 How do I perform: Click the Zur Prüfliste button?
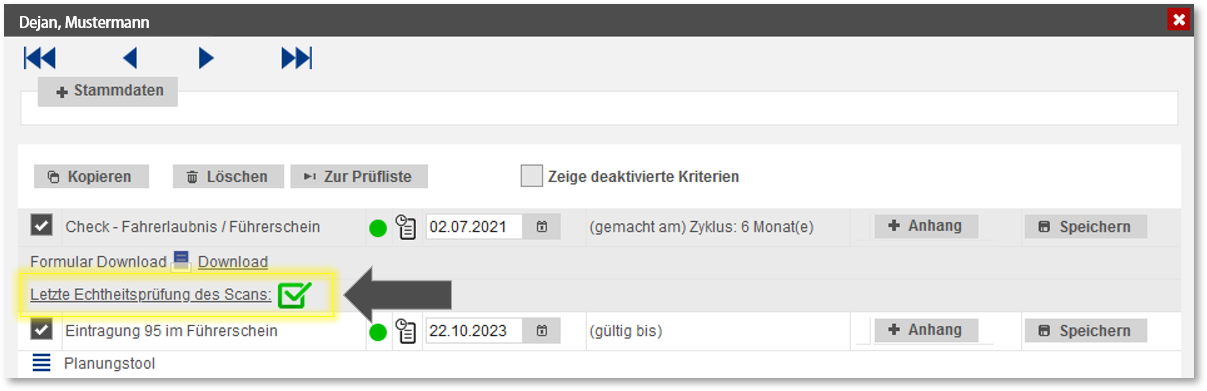click(359, 177)
